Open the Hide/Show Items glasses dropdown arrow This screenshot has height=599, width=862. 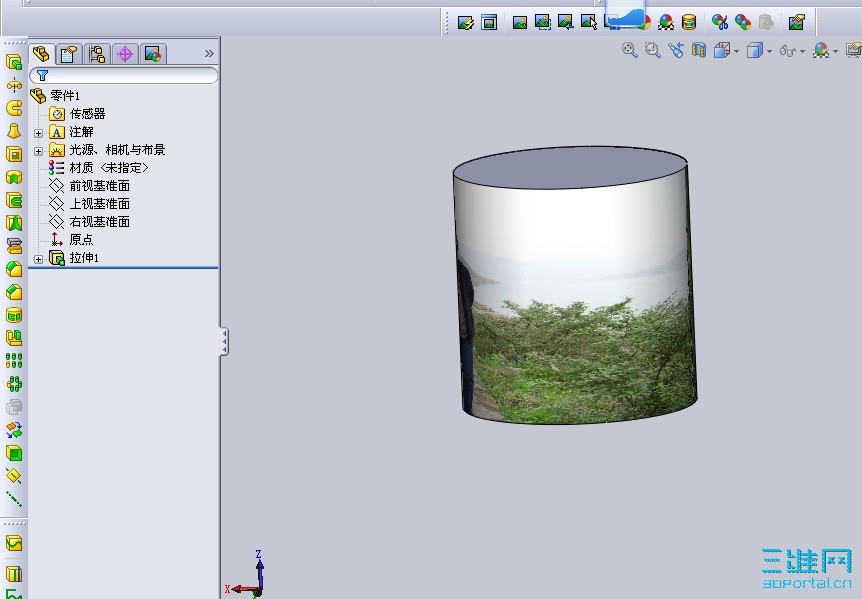coord(803,52)
